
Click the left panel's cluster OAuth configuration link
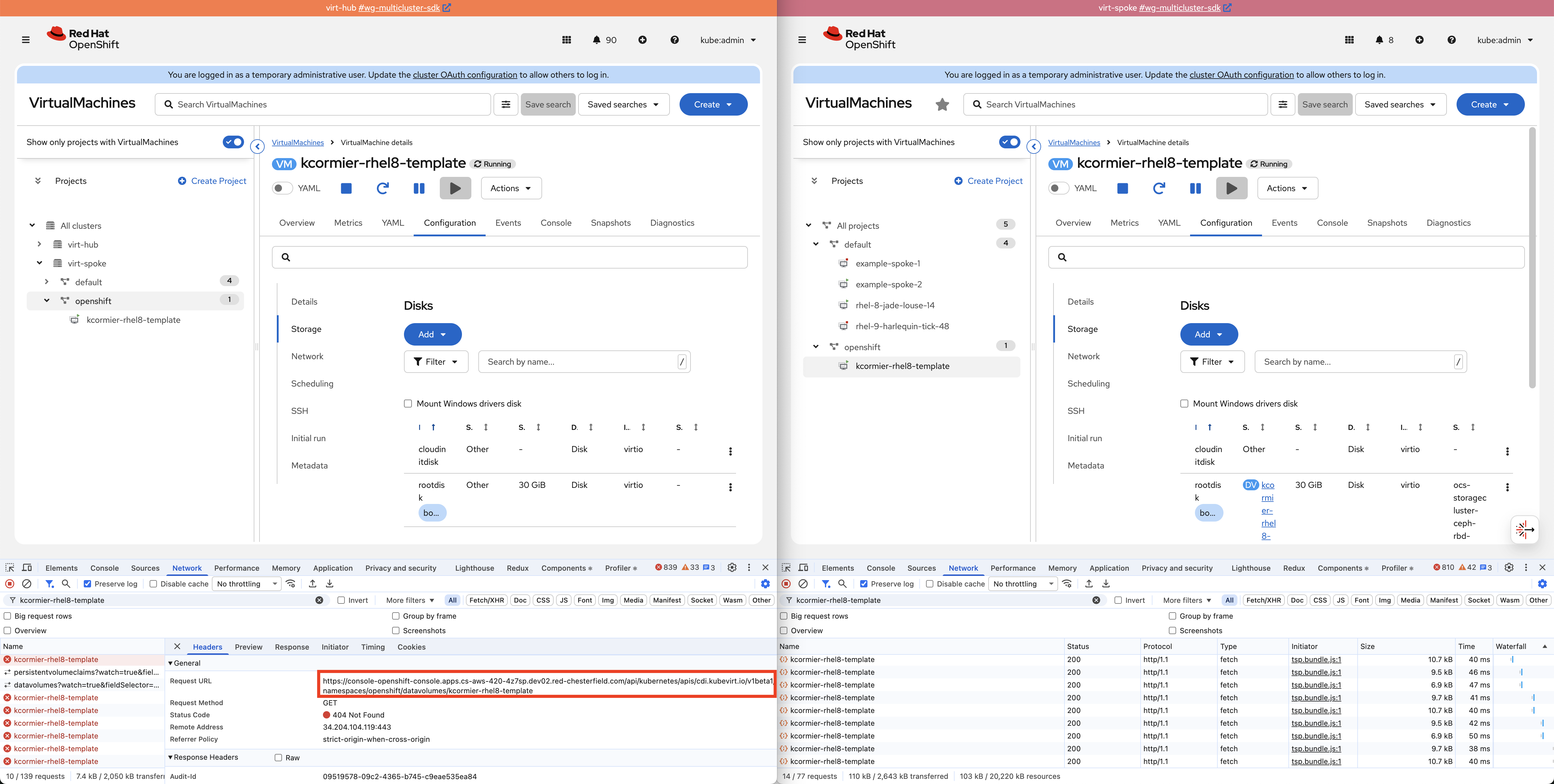tap(464, 75)
